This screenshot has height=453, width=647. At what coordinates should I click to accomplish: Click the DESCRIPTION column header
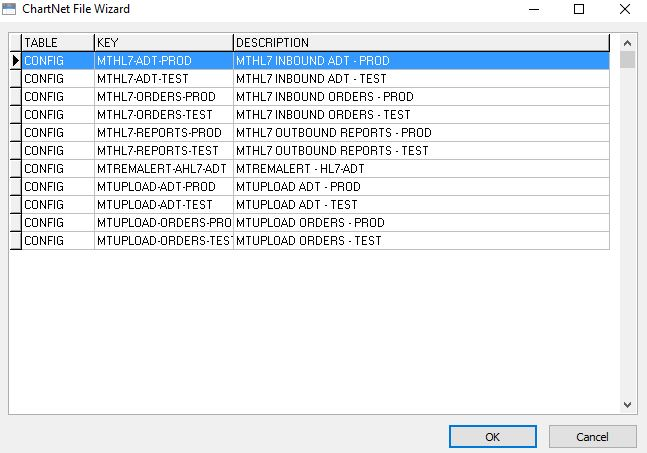coord(421,42)
